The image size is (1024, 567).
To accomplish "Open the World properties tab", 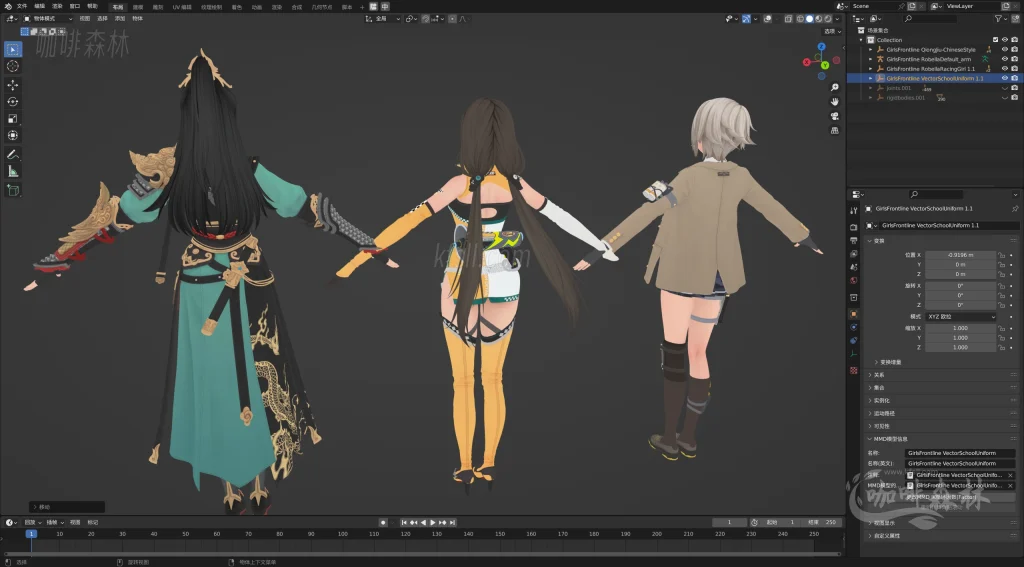I will point(854,280).
